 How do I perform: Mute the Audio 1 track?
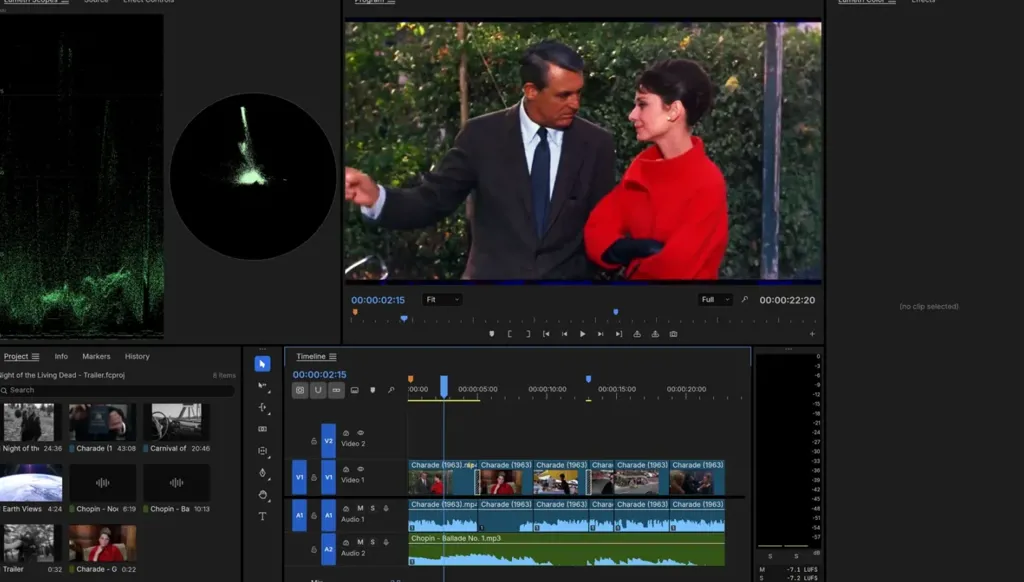click(x=360, y=508)
